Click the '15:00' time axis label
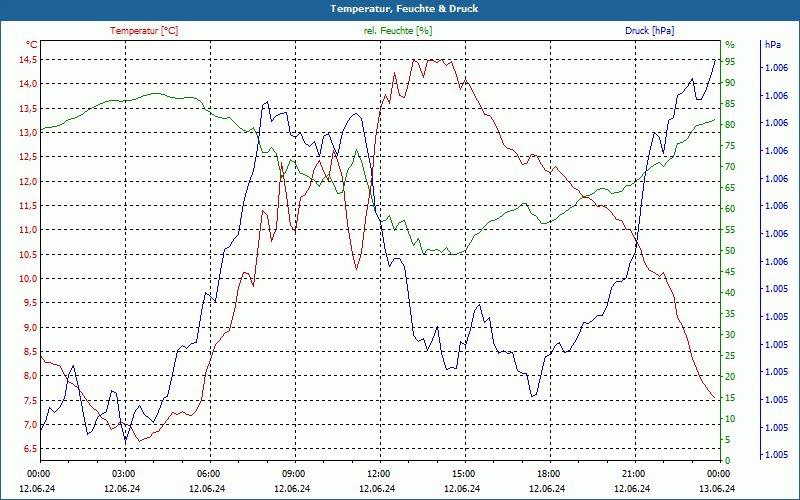Viewport: 800px width, 500px height. click(464, 473)
